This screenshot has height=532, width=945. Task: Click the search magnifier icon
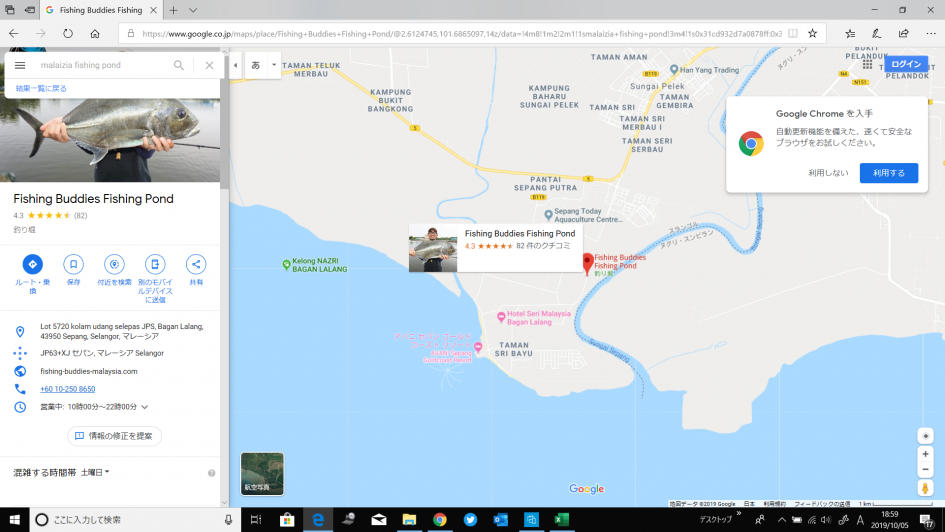178,65
